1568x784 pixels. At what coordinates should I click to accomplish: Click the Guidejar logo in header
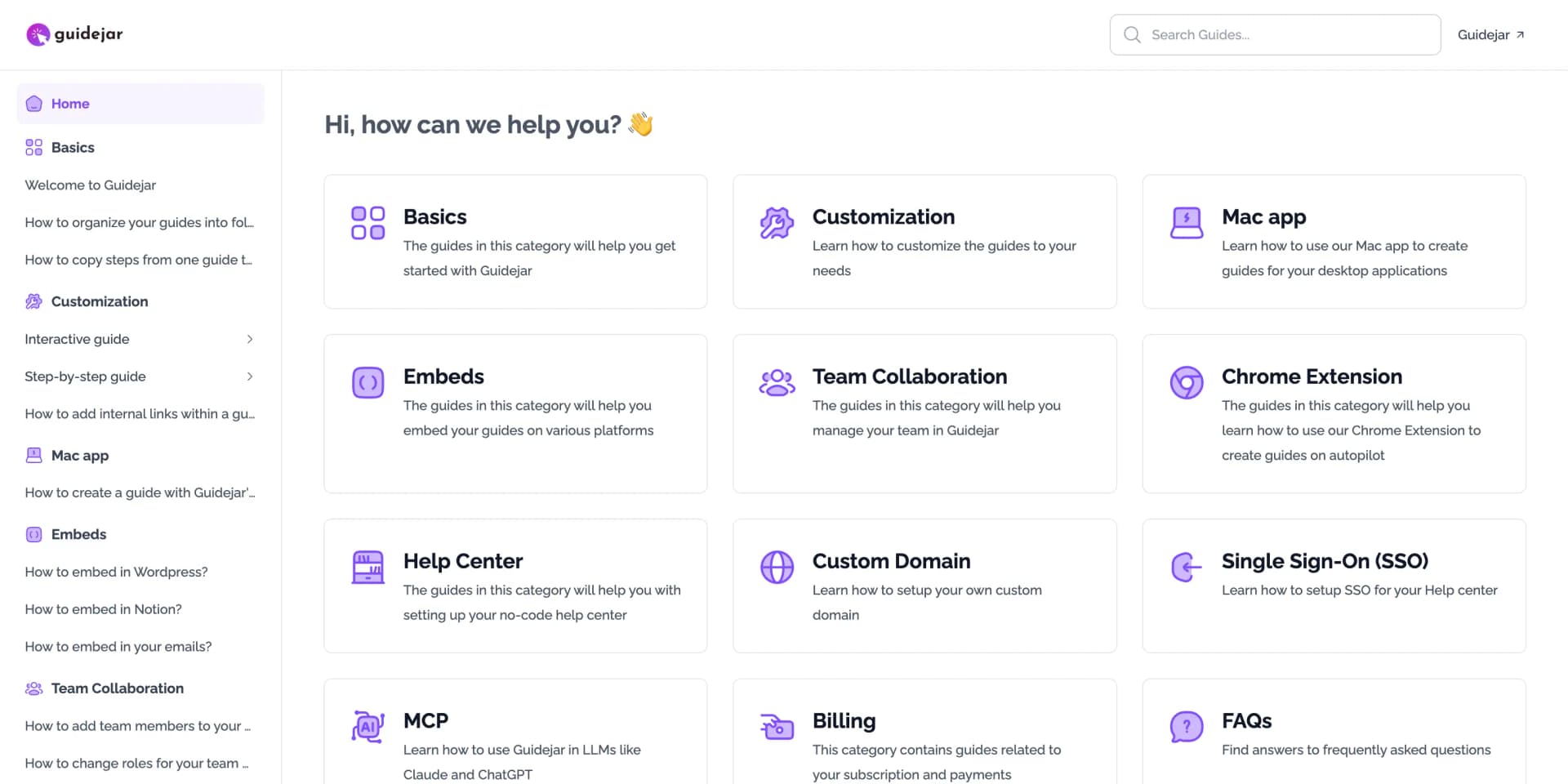pos(74,34)
